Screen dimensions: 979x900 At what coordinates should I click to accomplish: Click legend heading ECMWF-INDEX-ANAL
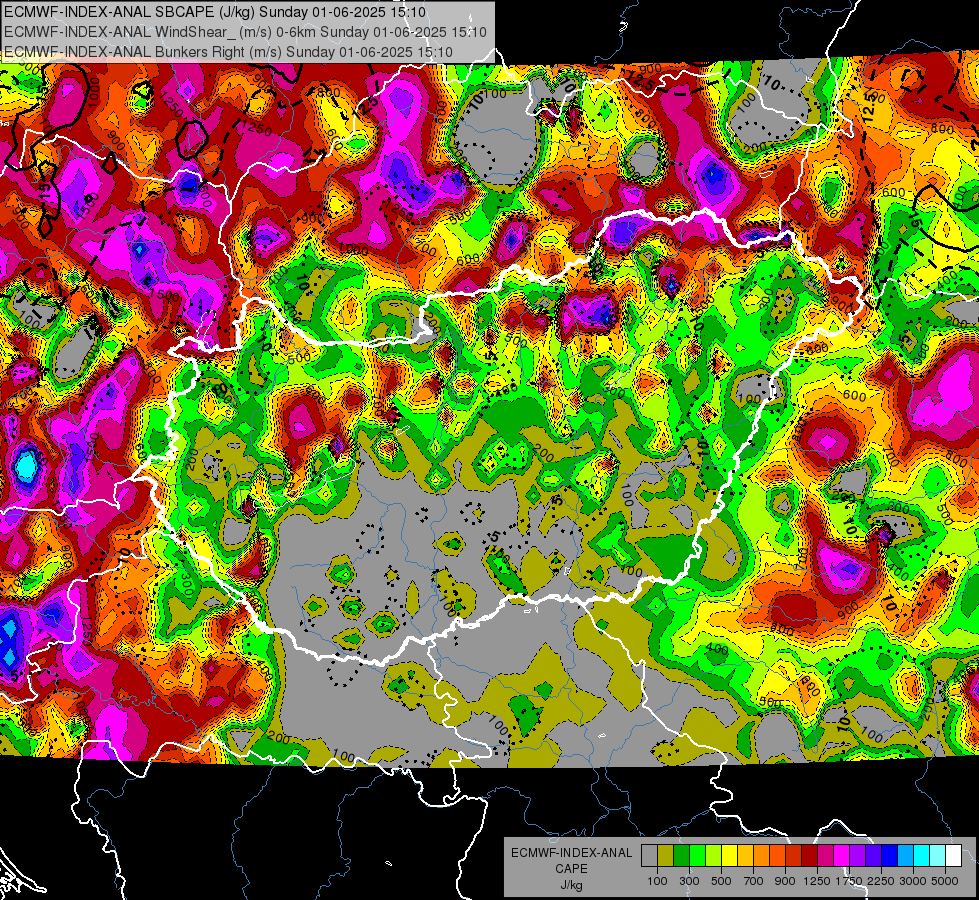click(571, 853)
